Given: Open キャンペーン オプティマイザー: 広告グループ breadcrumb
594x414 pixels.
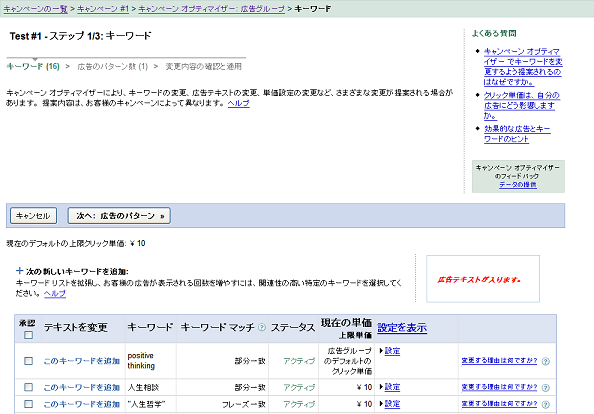Looking at the screenshot, I should click(211, 9).
